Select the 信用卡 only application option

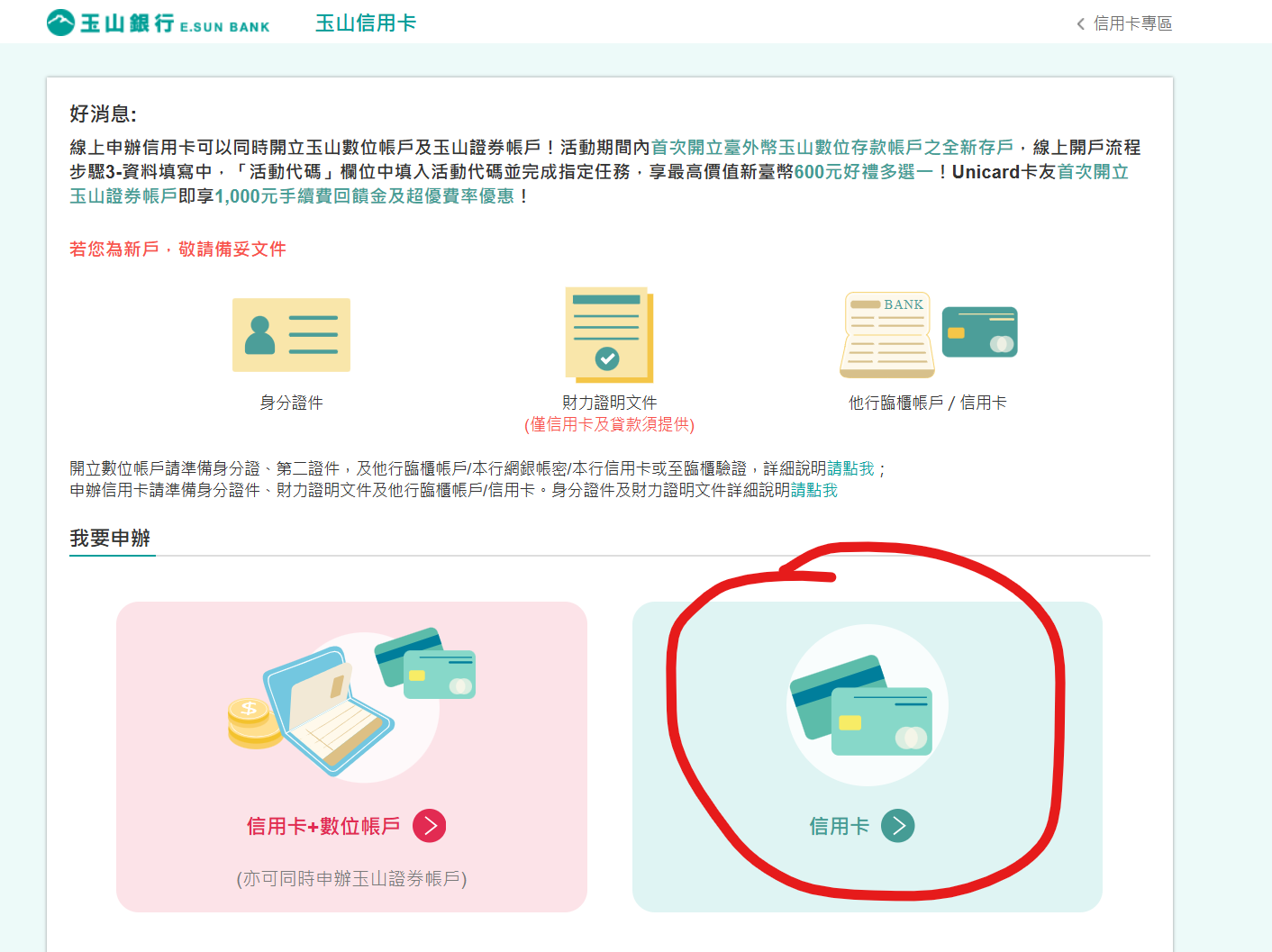click(867, 757)
